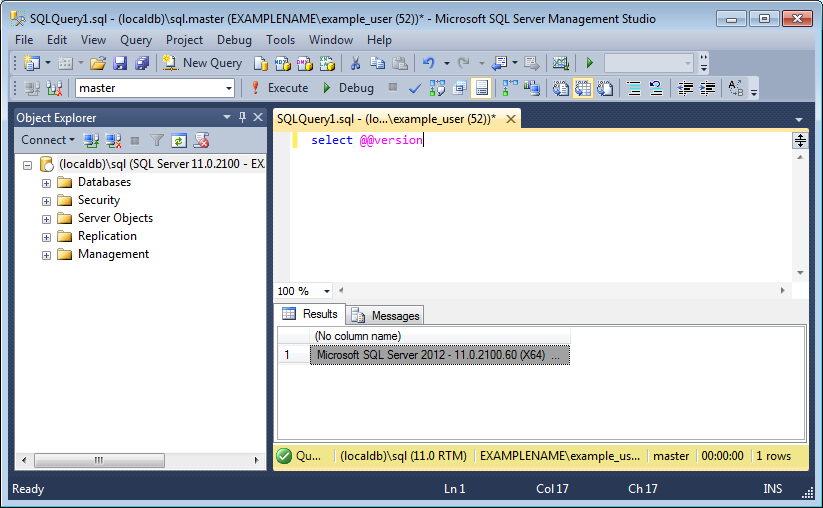Open the Undo history dropdown arrow
Image resolution: width=823 pixels, height=508 pixels.
(447, 64)
